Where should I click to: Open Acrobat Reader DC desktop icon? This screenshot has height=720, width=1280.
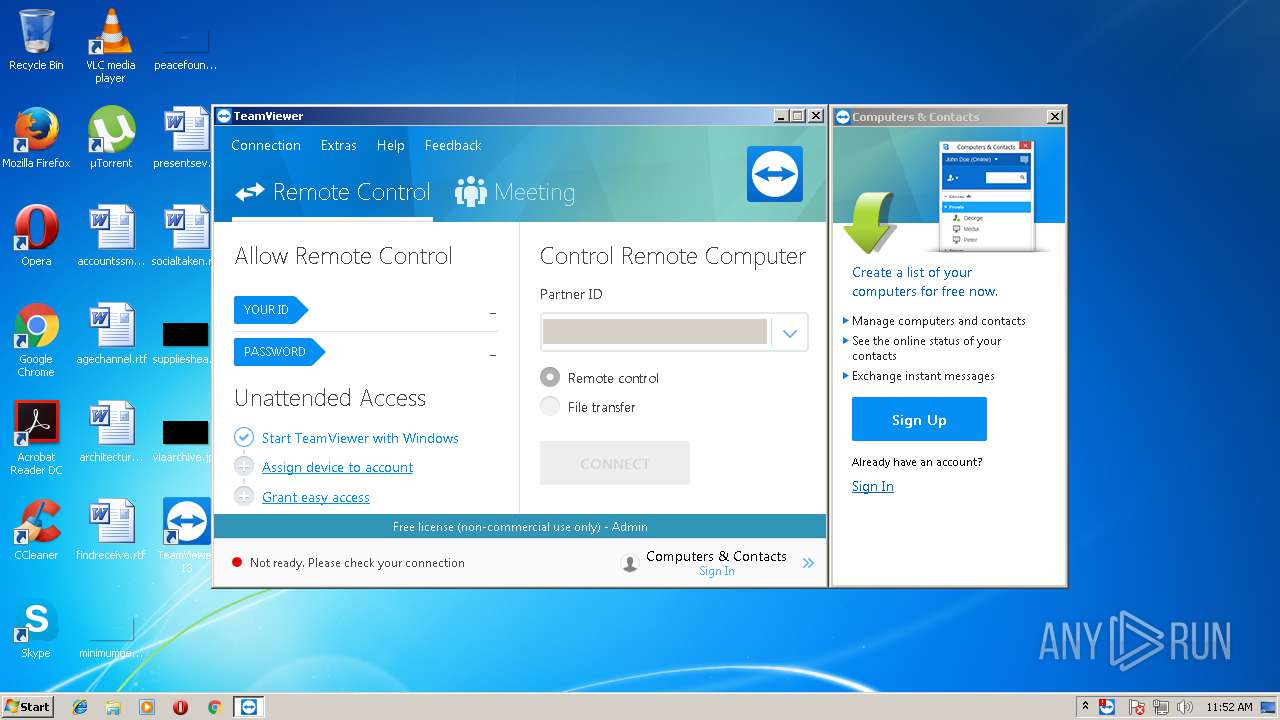(36, 438)
